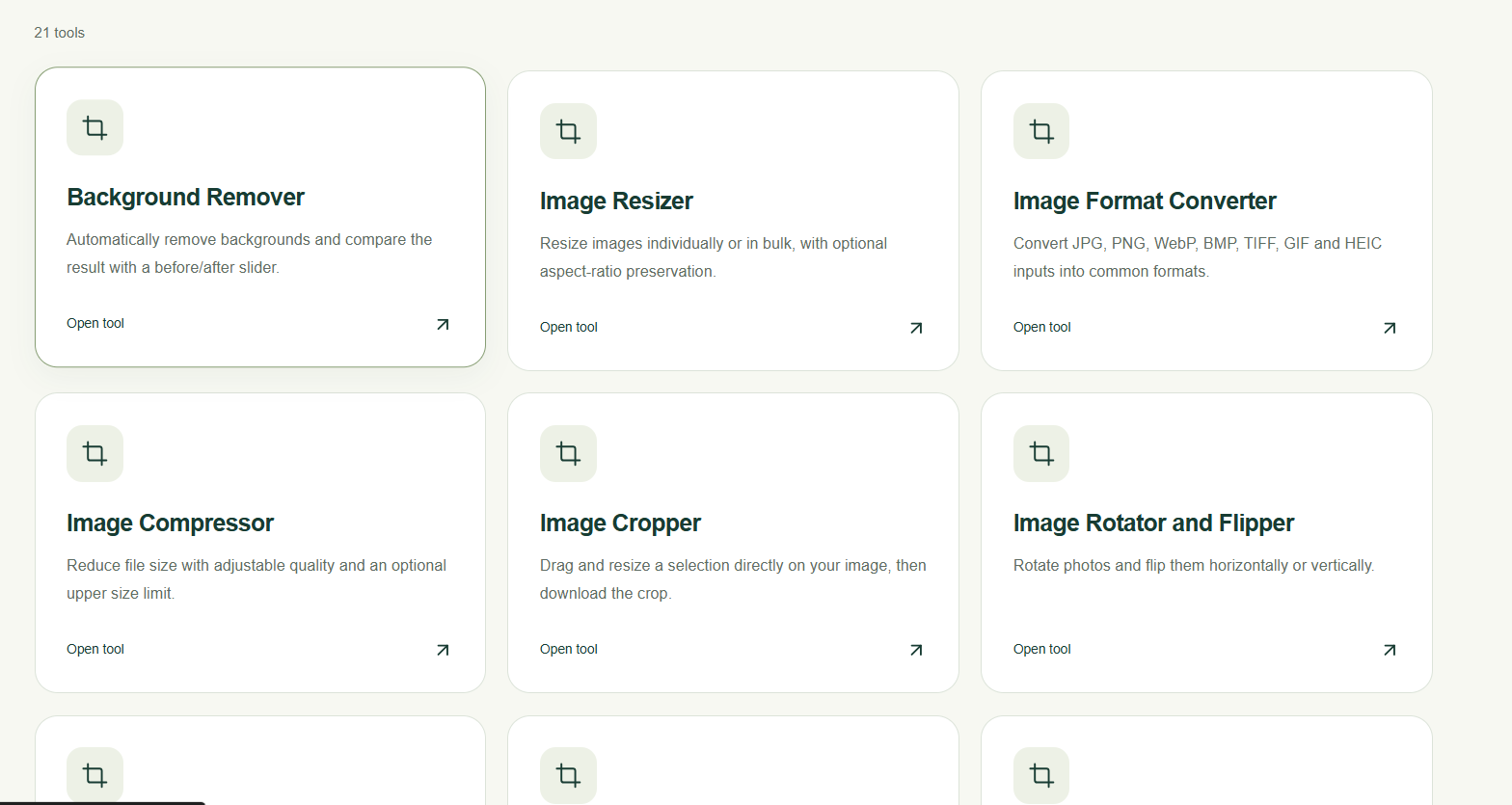Click the crop icon on Image Format Converter card
1512x805 pixels.
pos(1041,131)
